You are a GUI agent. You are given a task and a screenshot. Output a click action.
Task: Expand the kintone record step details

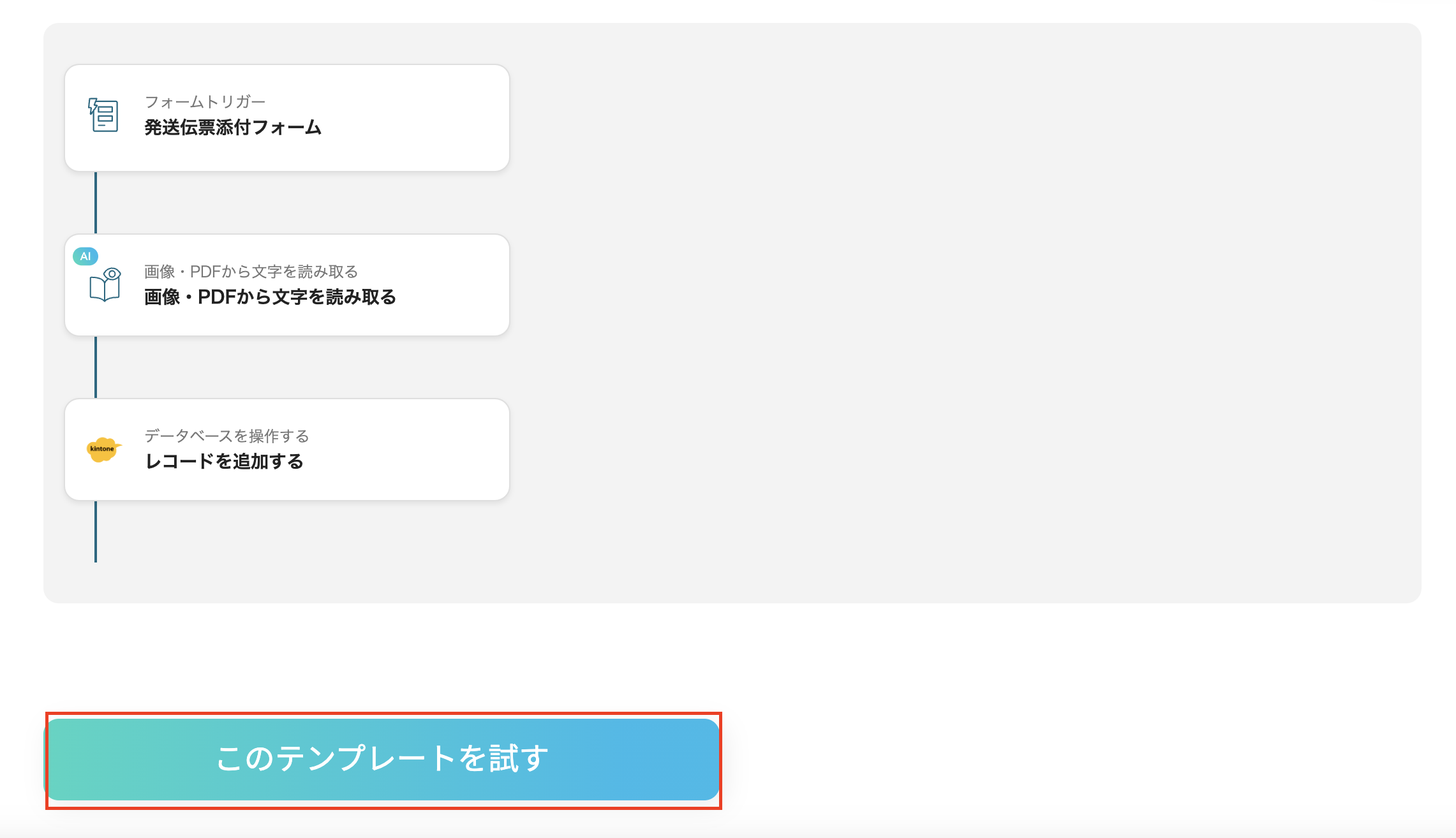(x=287, y=448)
